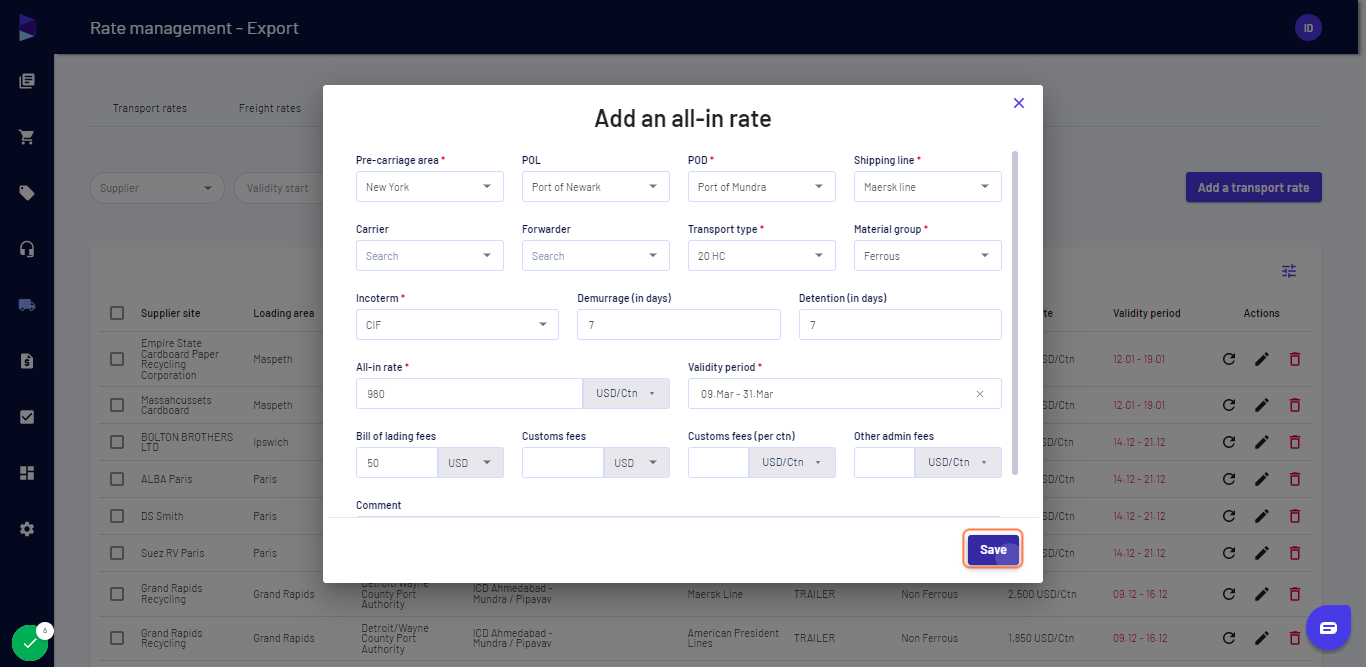Image resolution: width=1366 pixels, height=667 pixels.
Task: Open the POD Port of Mundra dropdown
Action: click(x=762, y=187)
